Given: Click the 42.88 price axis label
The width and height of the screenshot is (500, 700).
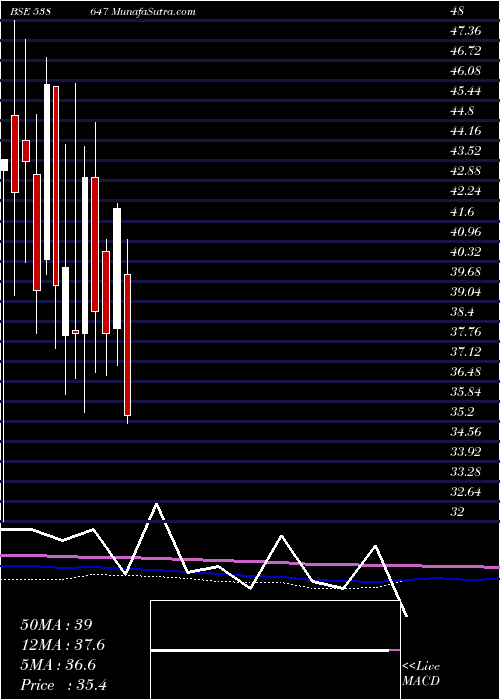Looking at the screenshot, I should pos(465,171).
